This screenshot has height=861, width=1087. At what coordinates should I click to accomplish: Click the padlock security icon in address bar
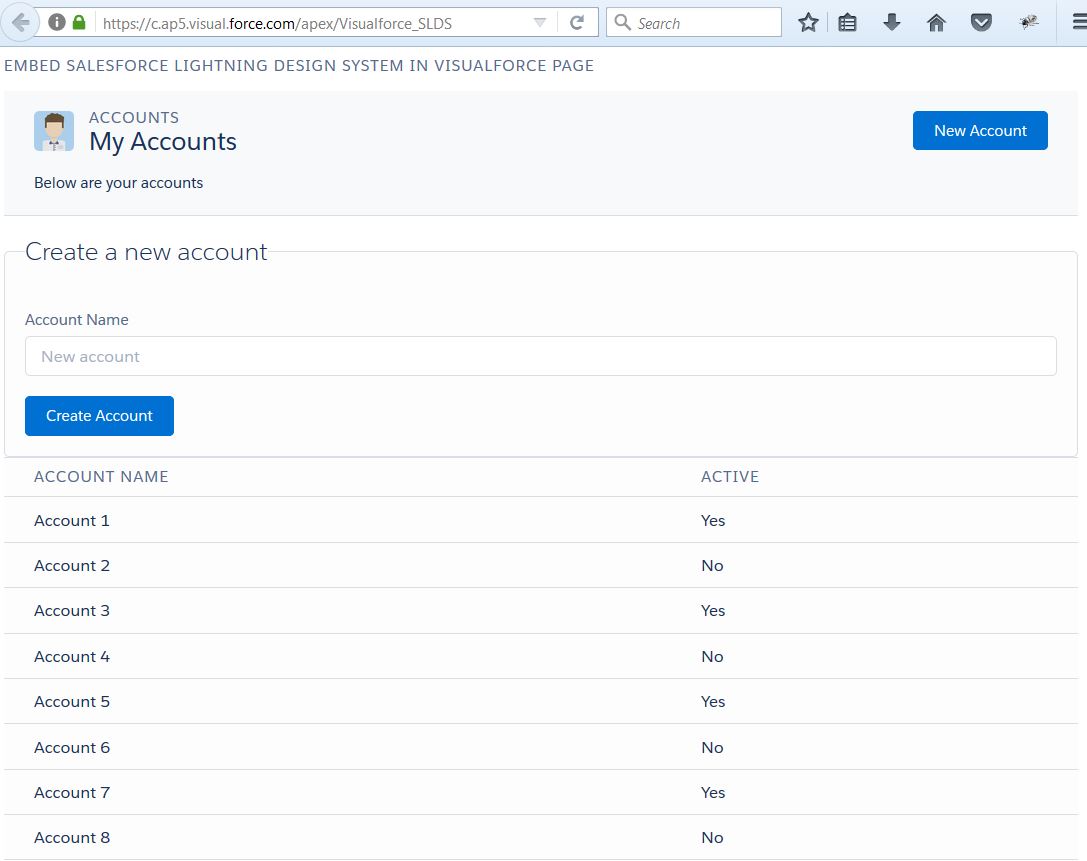click(78, 22)
